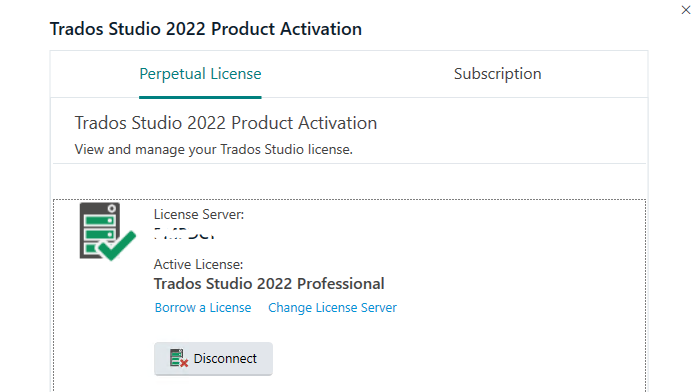The image size is (695, 392).
Task: Click the 'View and manage your Trados Studio license' text
Action: click(x=214, y=149)
